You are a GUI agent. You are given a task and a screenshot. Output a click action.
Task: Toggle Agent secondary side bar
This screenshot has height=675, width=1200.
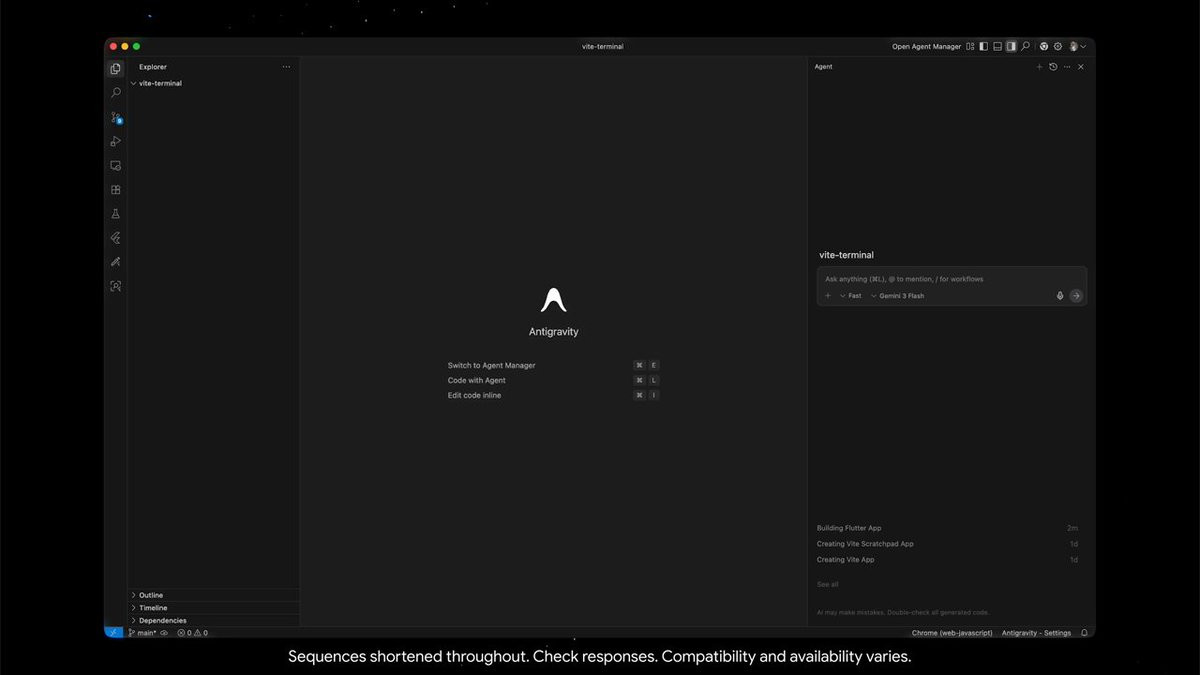pos(1011,46)
